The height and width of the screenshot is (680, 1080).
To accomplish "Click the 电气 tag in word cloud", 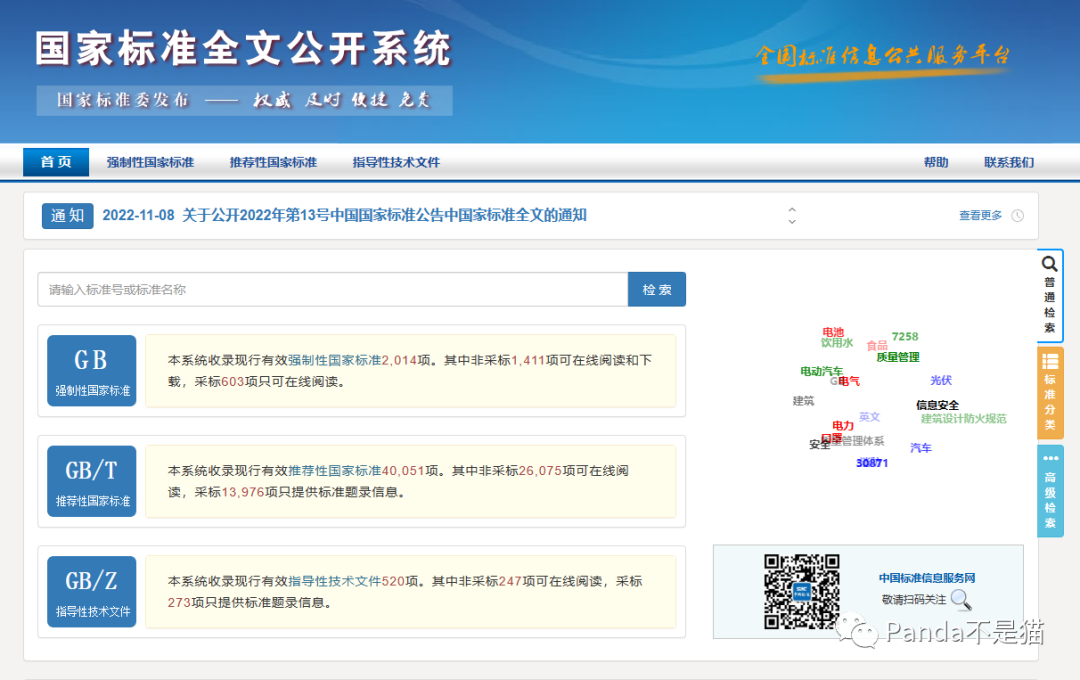I will [x=849, y=381].
